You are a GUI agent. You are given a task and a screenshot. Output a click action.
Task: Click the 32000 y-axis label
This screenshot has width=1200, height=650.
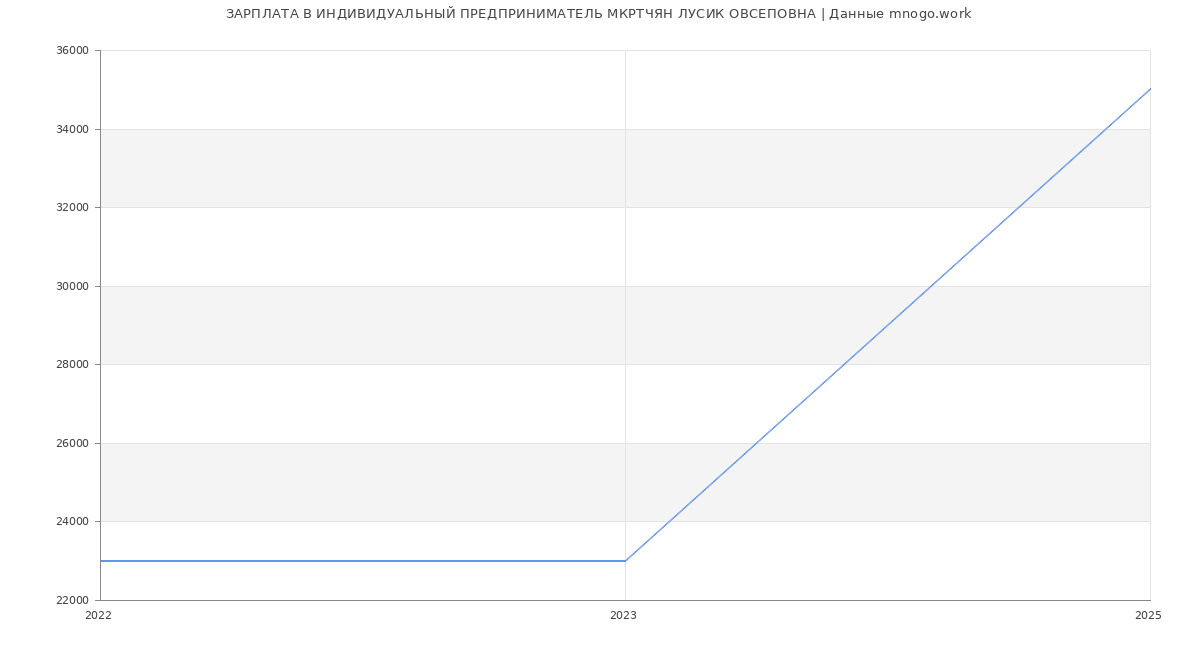72,208
